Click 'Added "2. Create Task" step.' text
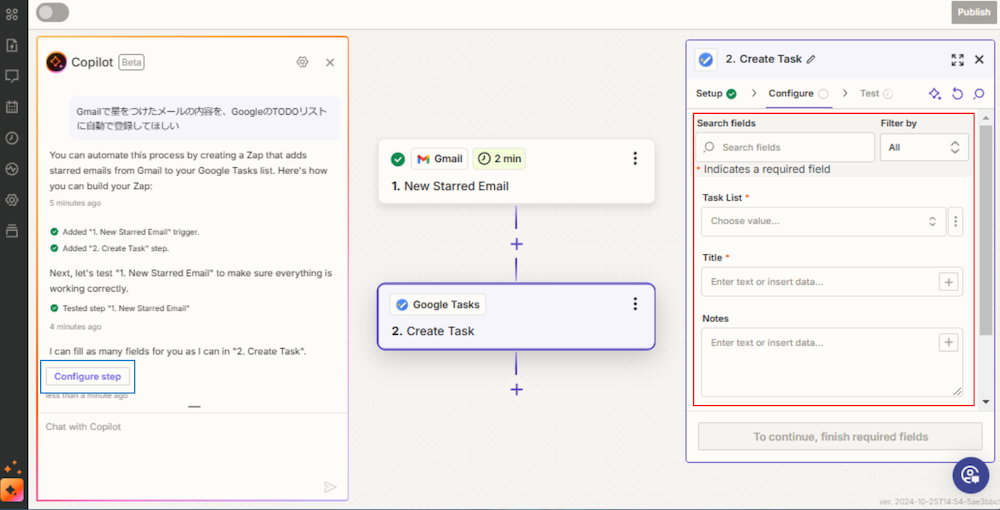 [x=115, y=248]
